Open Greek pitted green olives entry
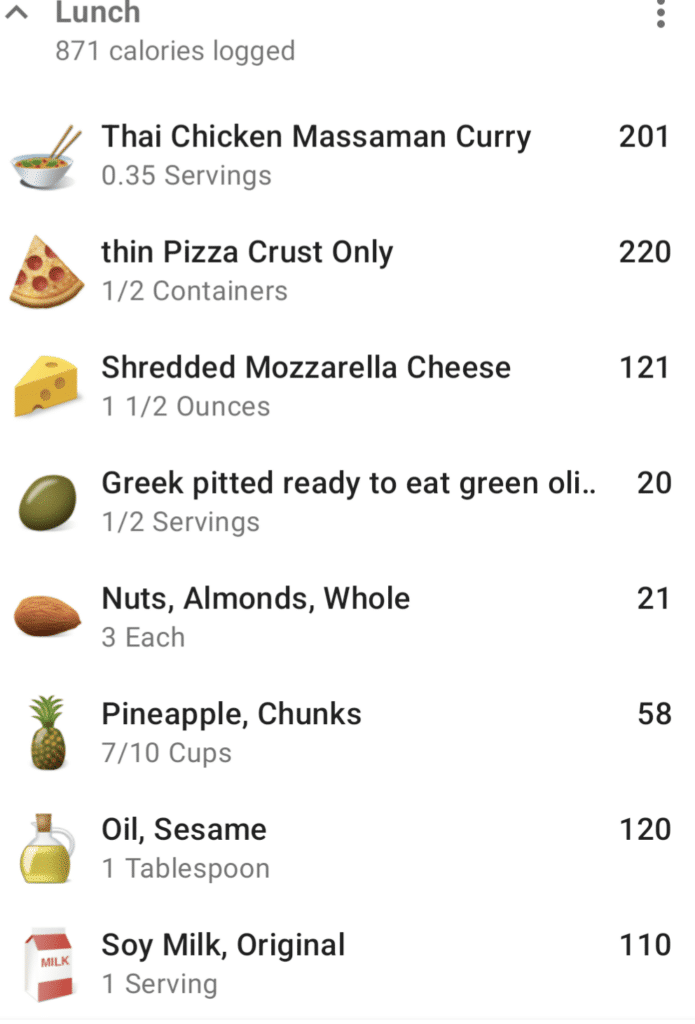The width and height of the screenshot is (695, 1024). click(348, 502)
